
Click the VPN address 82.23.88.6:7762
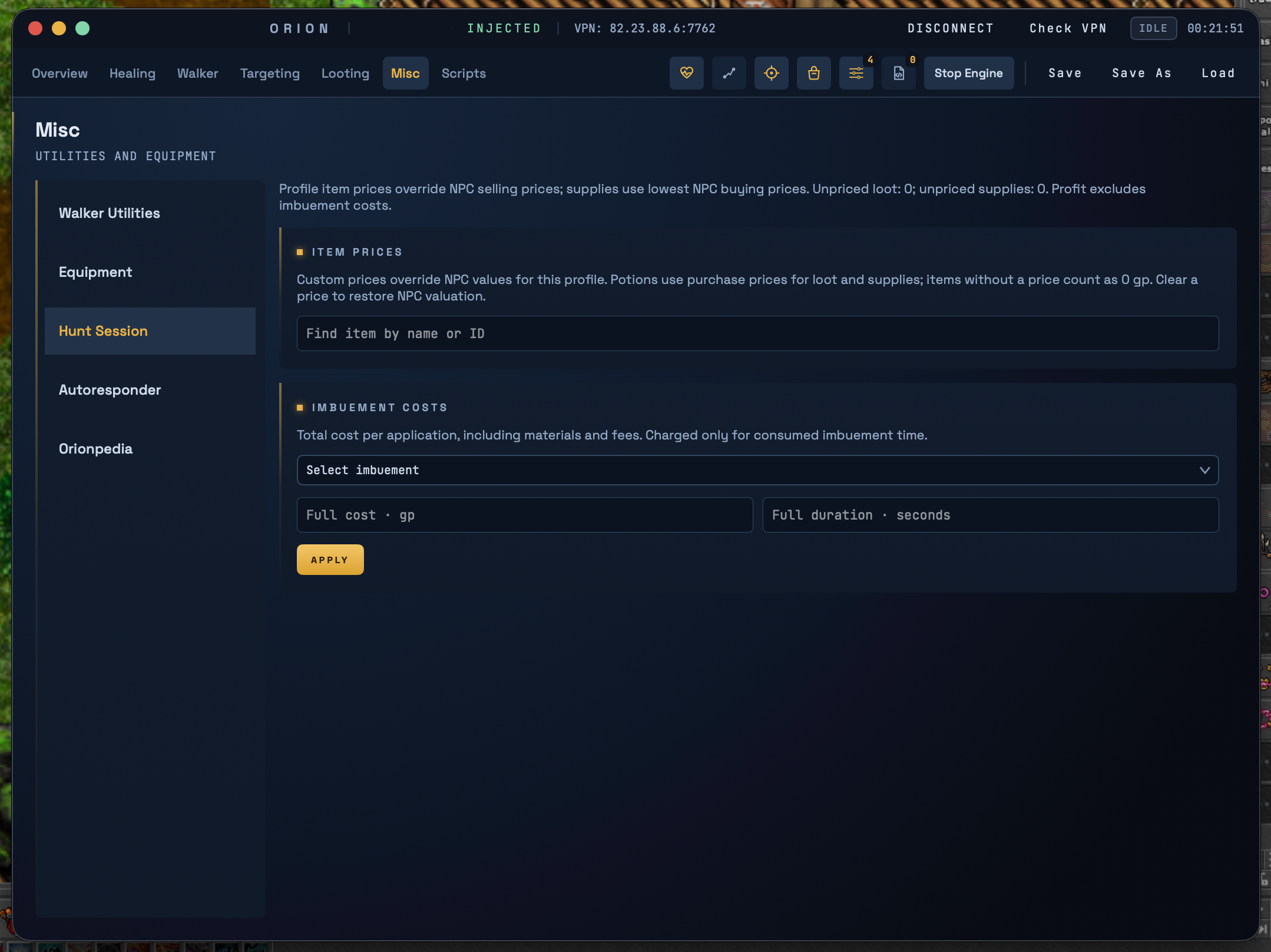click(644, 28)
